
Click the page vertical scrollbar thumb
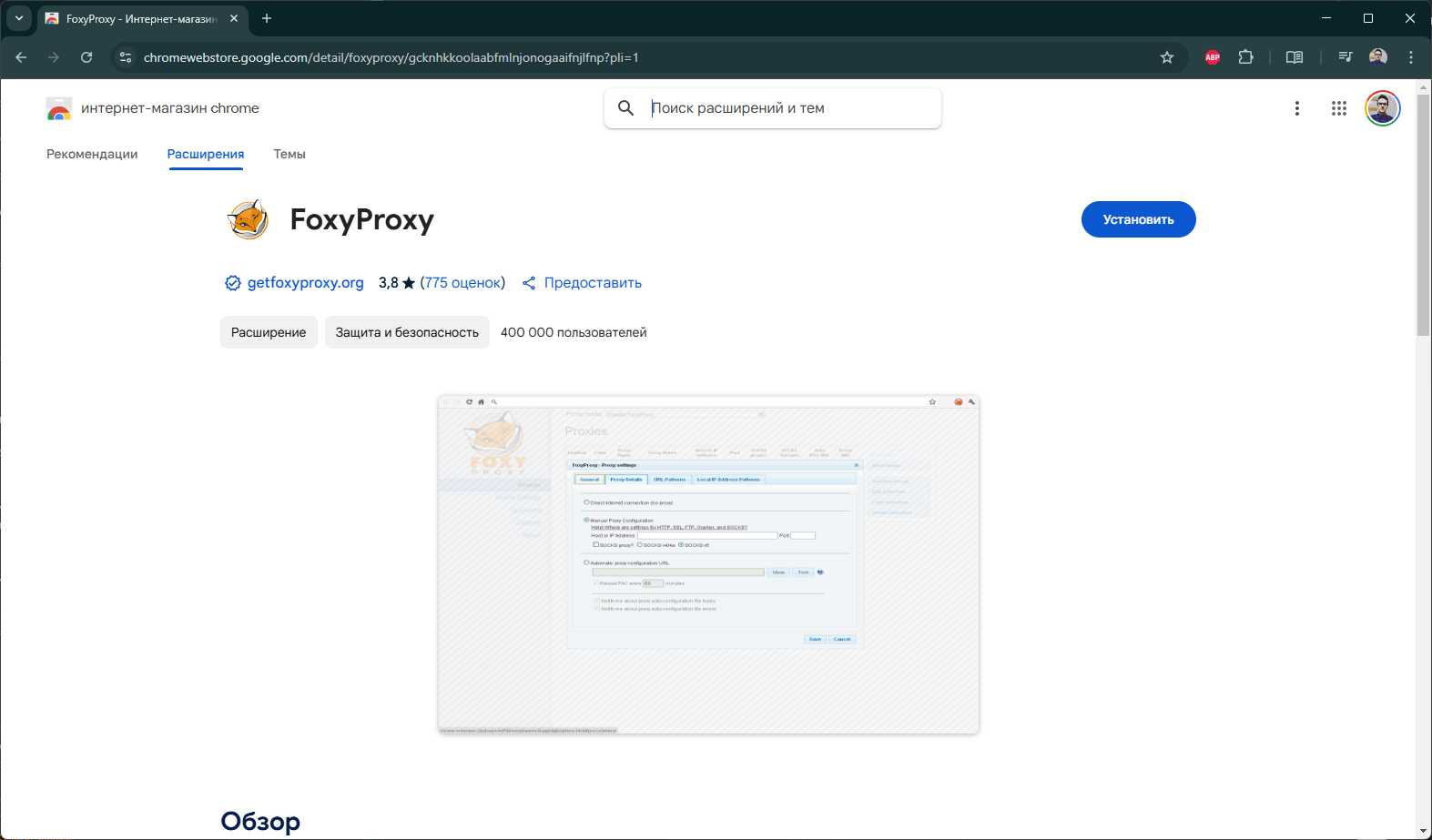click(1424, 214)
